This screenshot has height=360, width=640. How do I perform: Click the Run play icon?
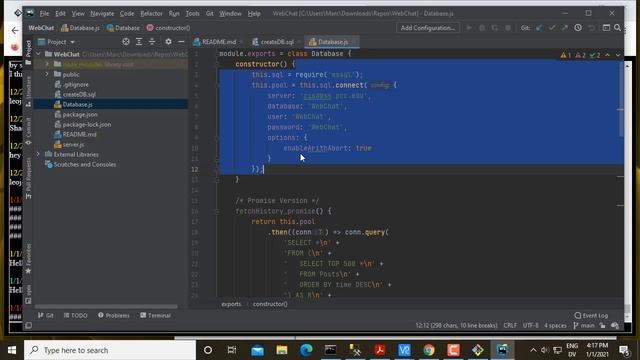[469, 28]
